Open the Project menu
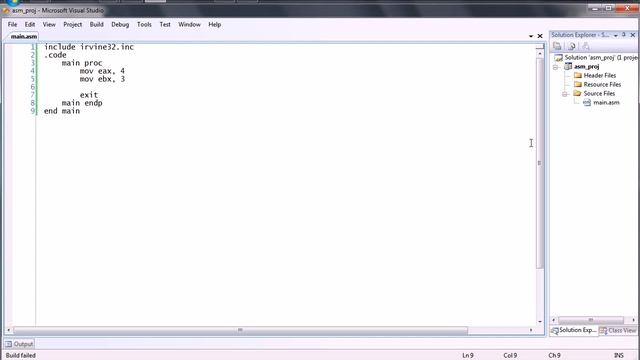This screenshot has width=640, height=360. [x=73, y=24]
